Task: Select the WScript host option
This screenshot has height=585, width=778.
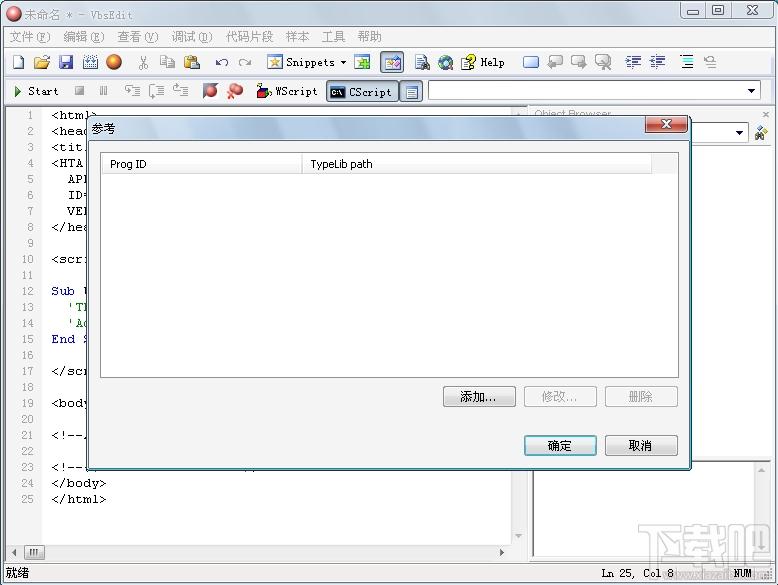Action: tap(287, 91)
